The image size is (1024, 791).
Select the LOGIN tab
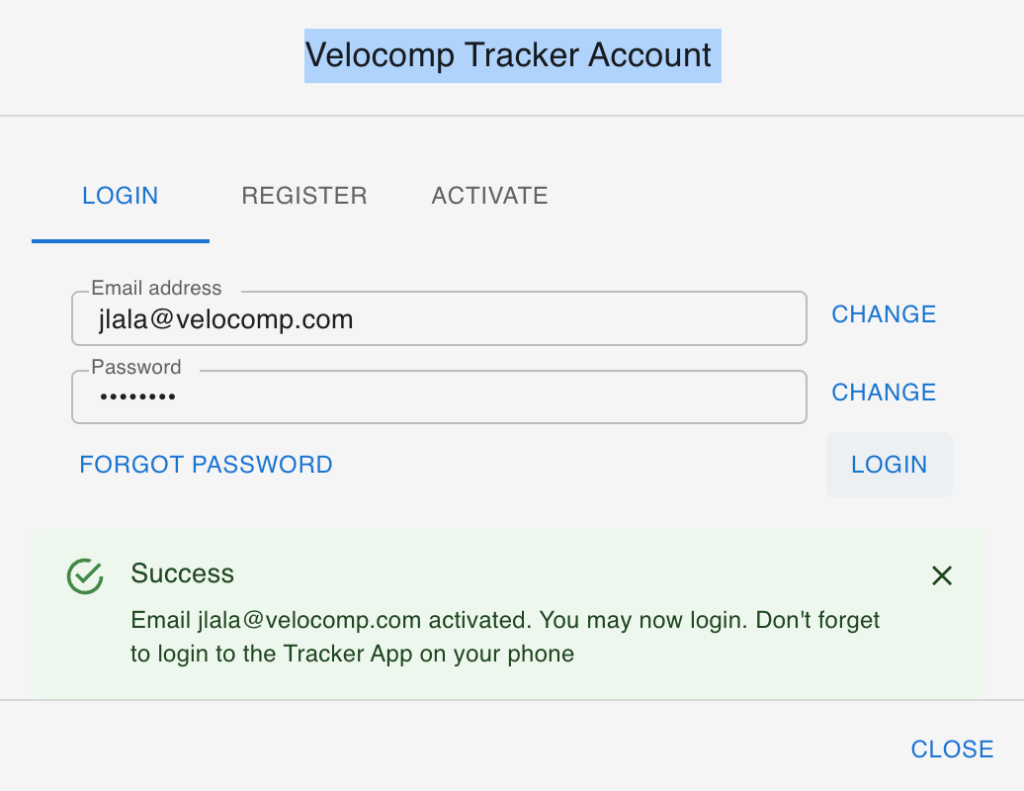pos(120,195)
